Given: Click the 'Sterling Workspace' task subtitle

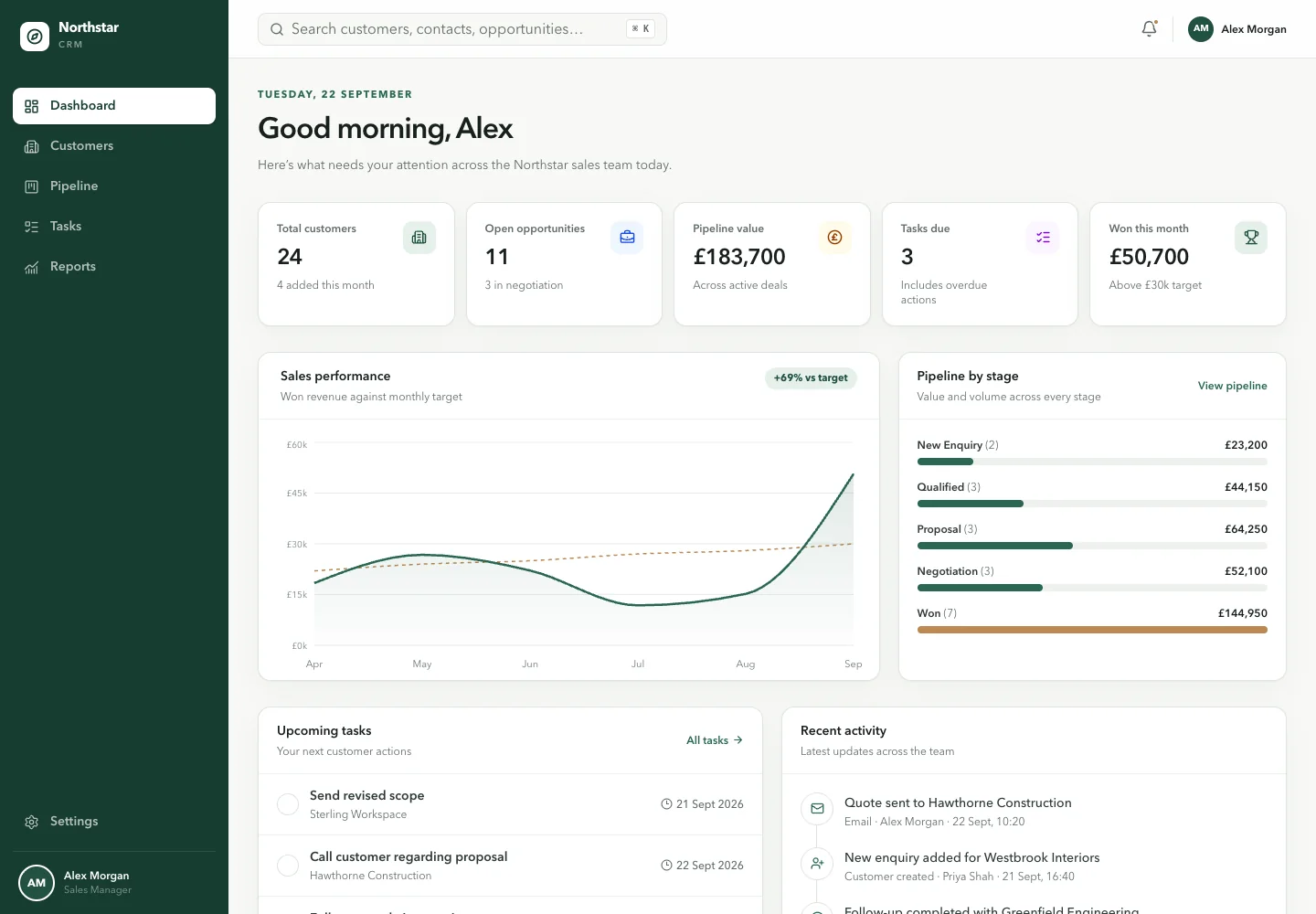Looking at the screenshot, I should point(358,814).
